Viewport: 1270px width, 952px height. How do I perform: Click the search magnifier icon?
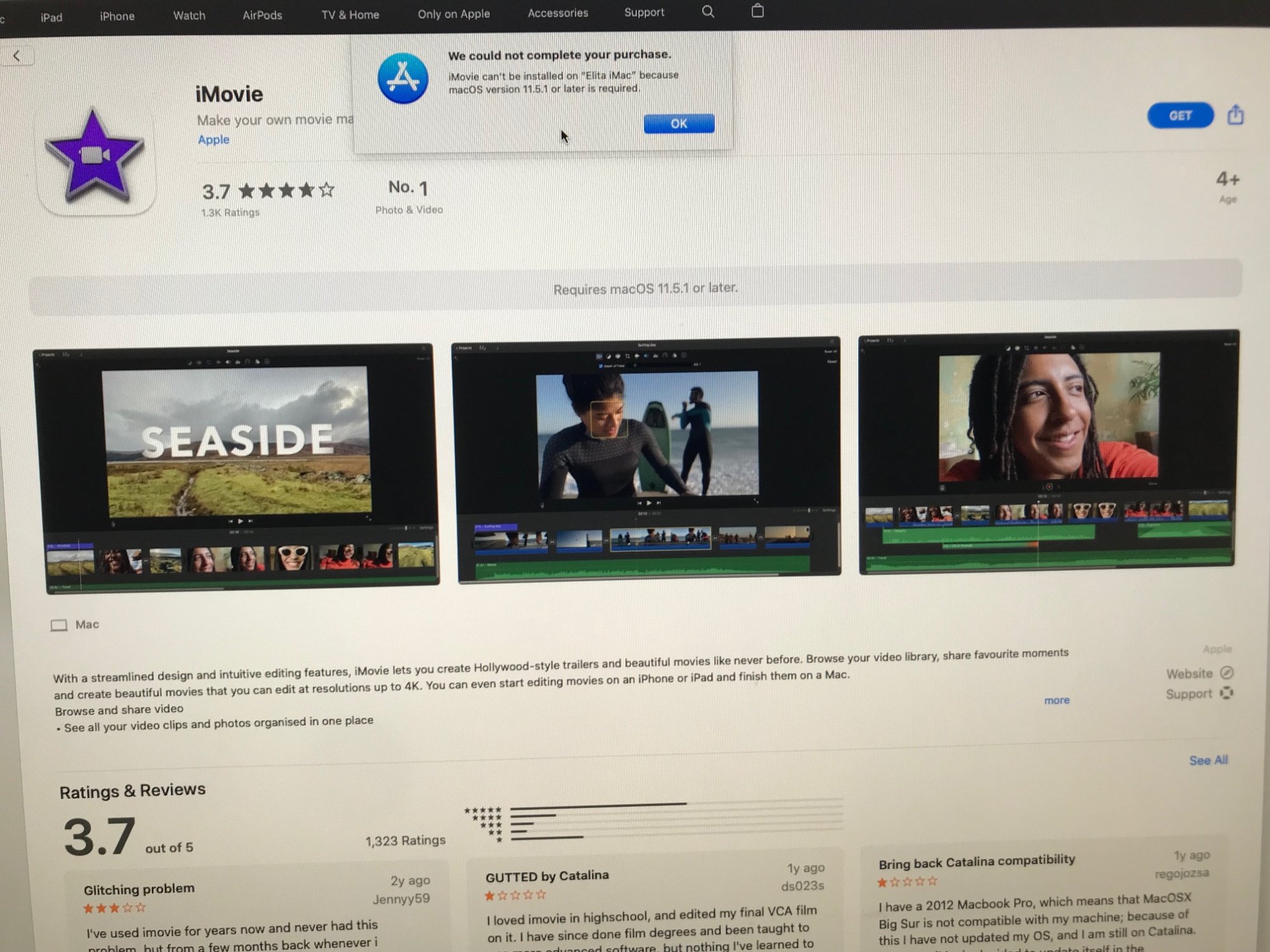708,12
